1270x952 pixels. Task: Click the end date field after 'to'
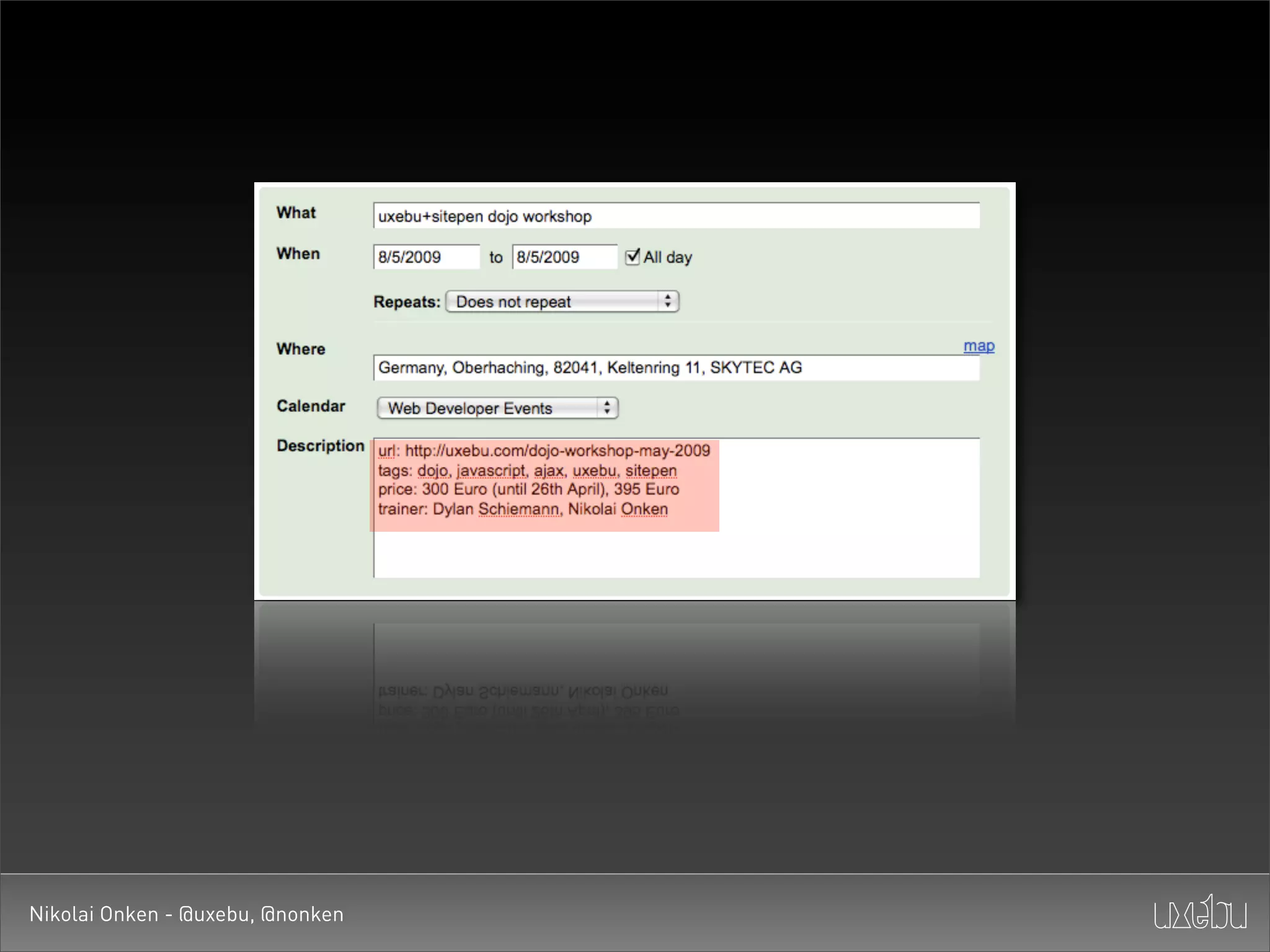564,257
